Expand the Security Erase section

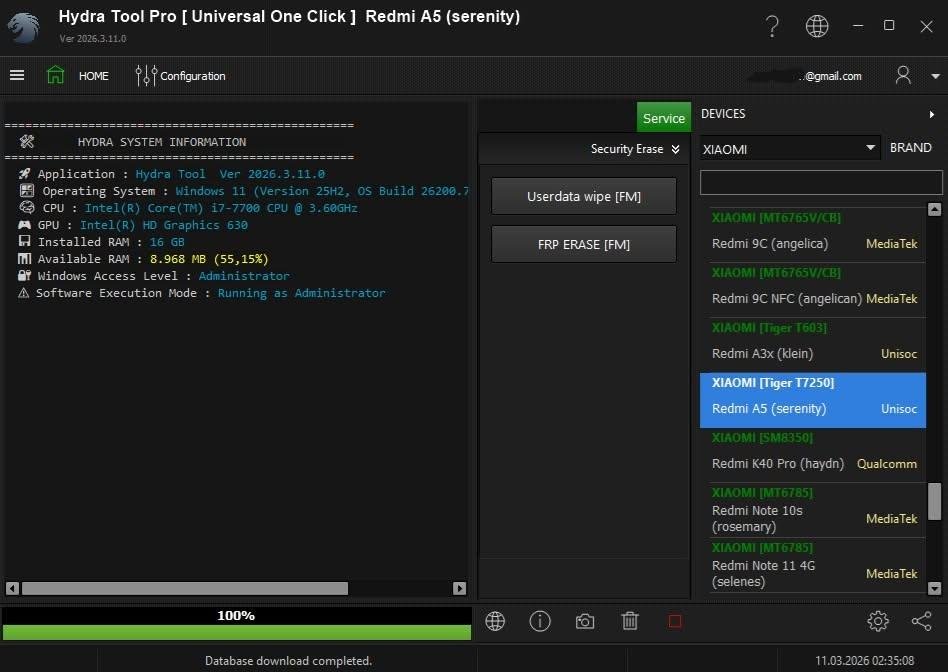coord(635,149)
